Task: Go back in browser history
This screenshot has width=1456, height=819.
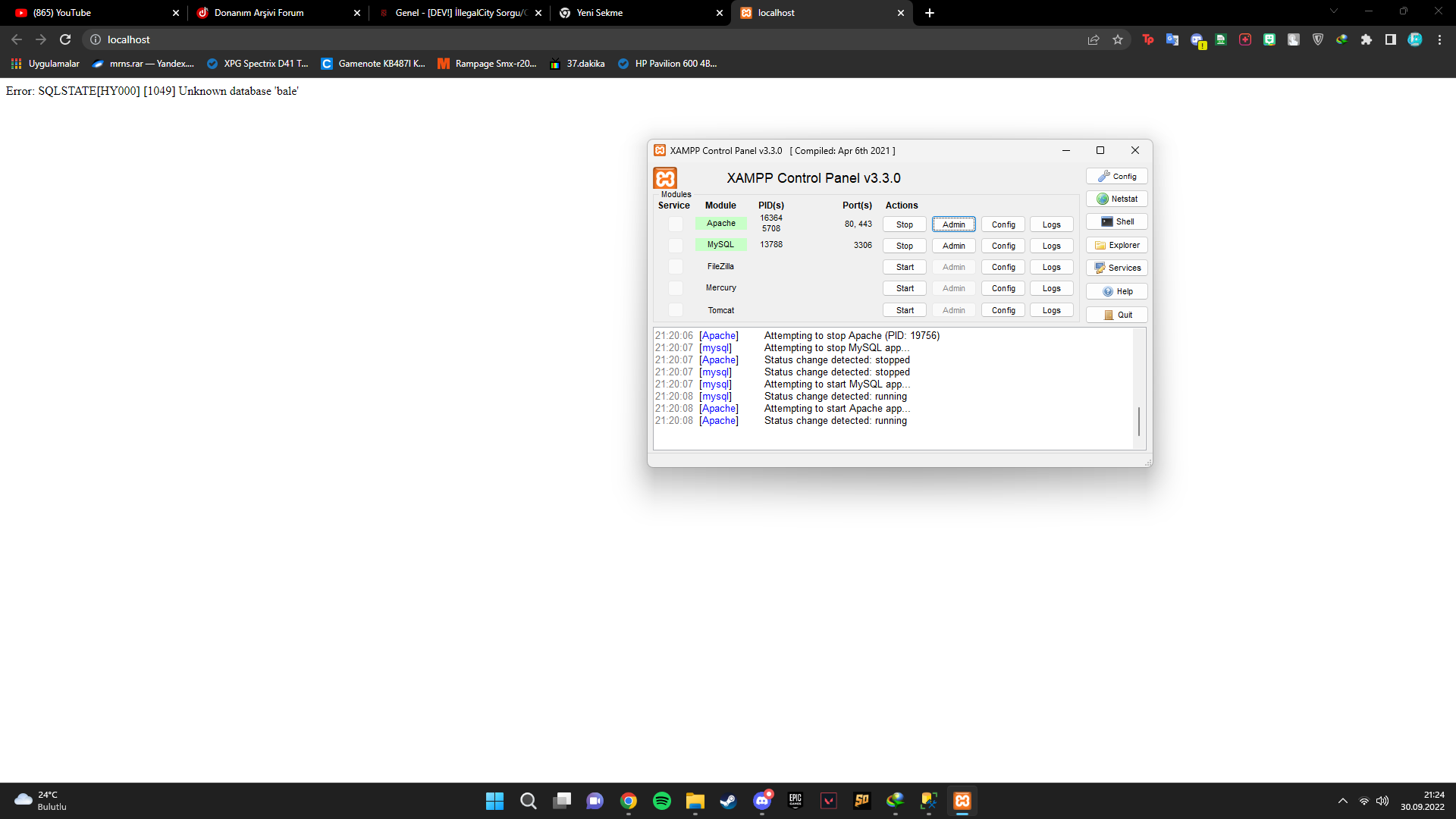Action: coord(17,39)
